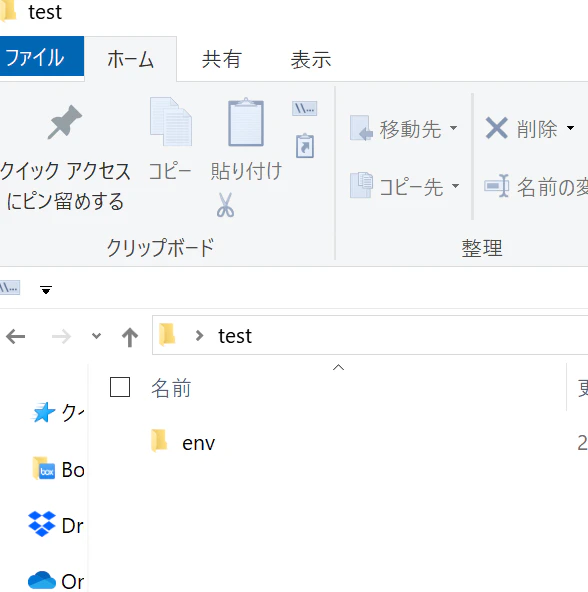Go back with the left arrow
The image size is (588, 592).
[x=15, y=336]
